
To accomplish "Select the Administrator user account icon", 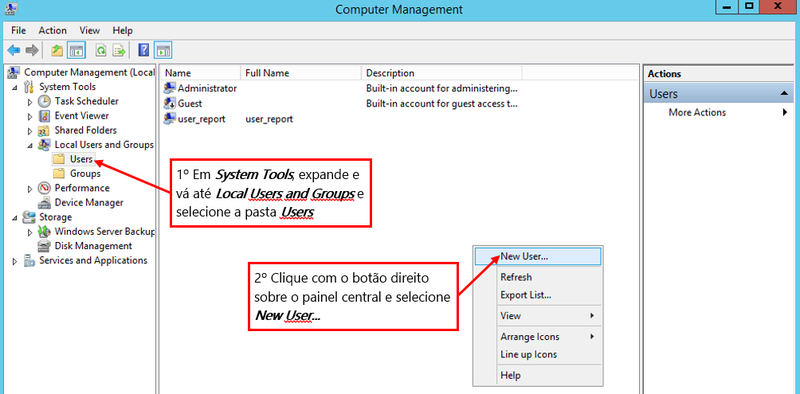I will pos(169,88).
